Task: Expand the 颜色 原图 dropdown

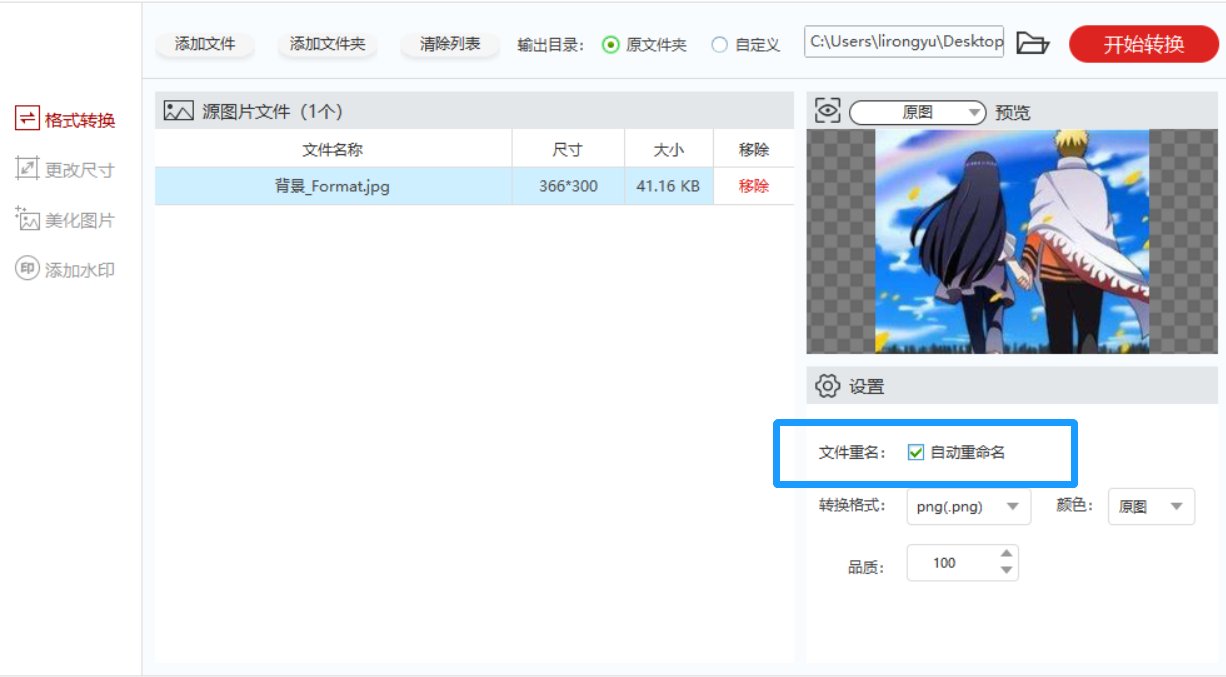Action: tap(1150, 506)
